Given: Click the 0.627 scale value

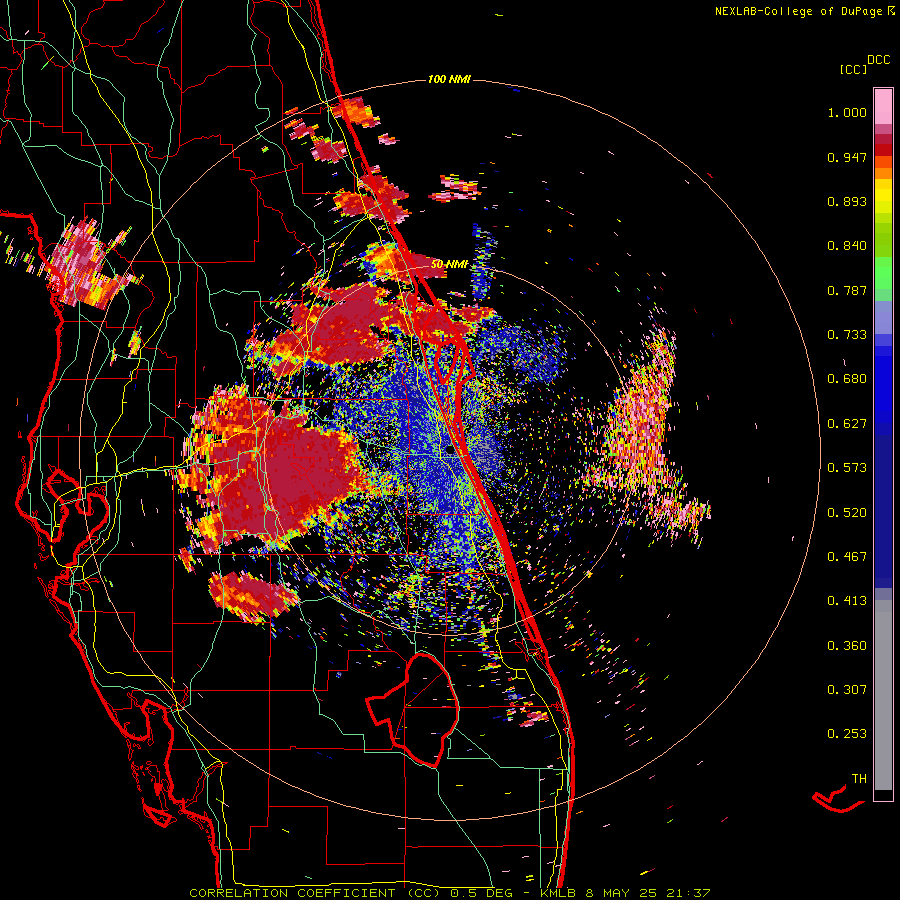Looking at the screenshot, I should tap(847, 424).
